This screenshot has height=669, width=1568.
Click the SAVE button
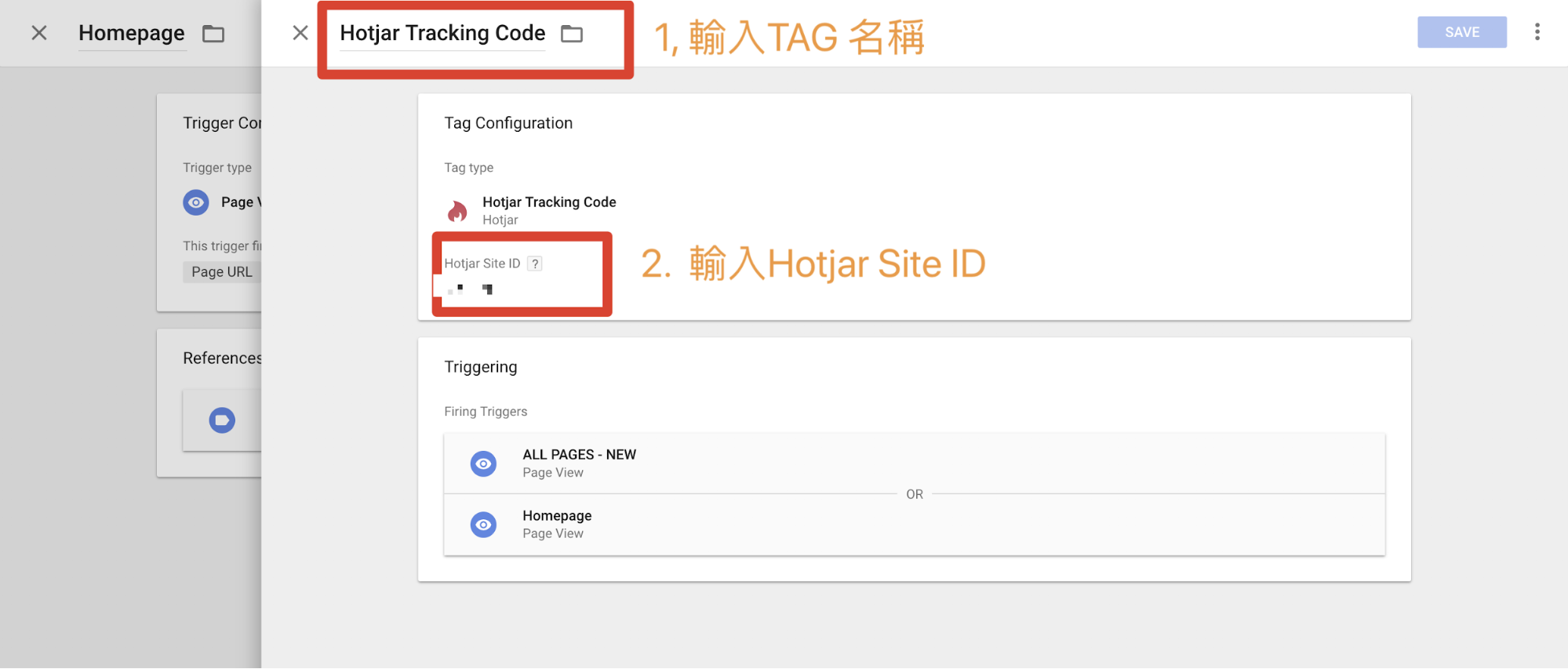pos(1461,32)
